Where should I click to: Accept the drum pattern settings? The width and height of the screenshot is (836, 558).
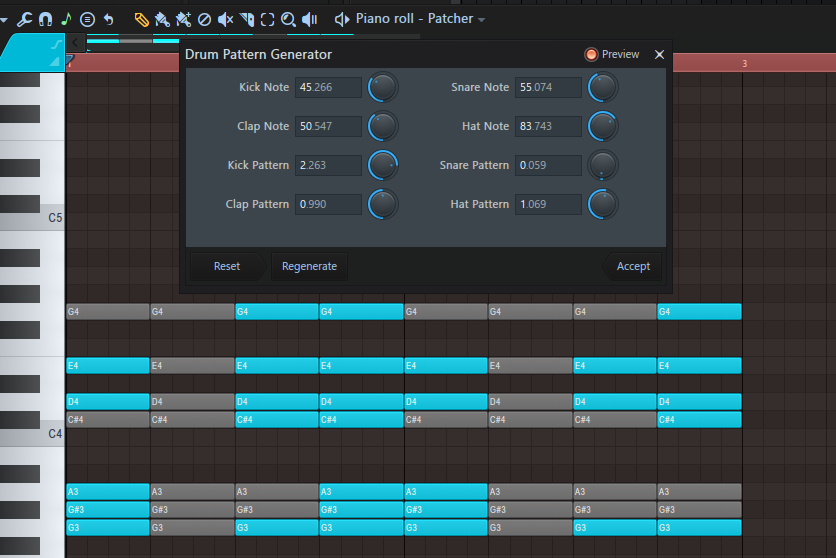pyautogui.click(x=632, y=267)
